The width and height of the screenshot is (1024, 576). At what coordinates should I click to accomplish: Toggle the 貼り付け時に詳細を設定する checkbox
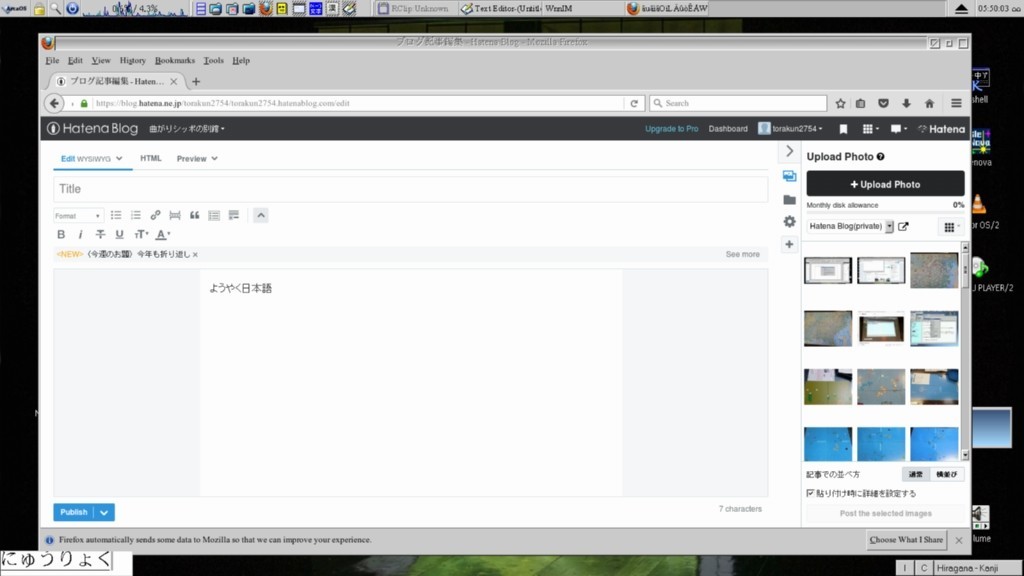pos(810,494)
